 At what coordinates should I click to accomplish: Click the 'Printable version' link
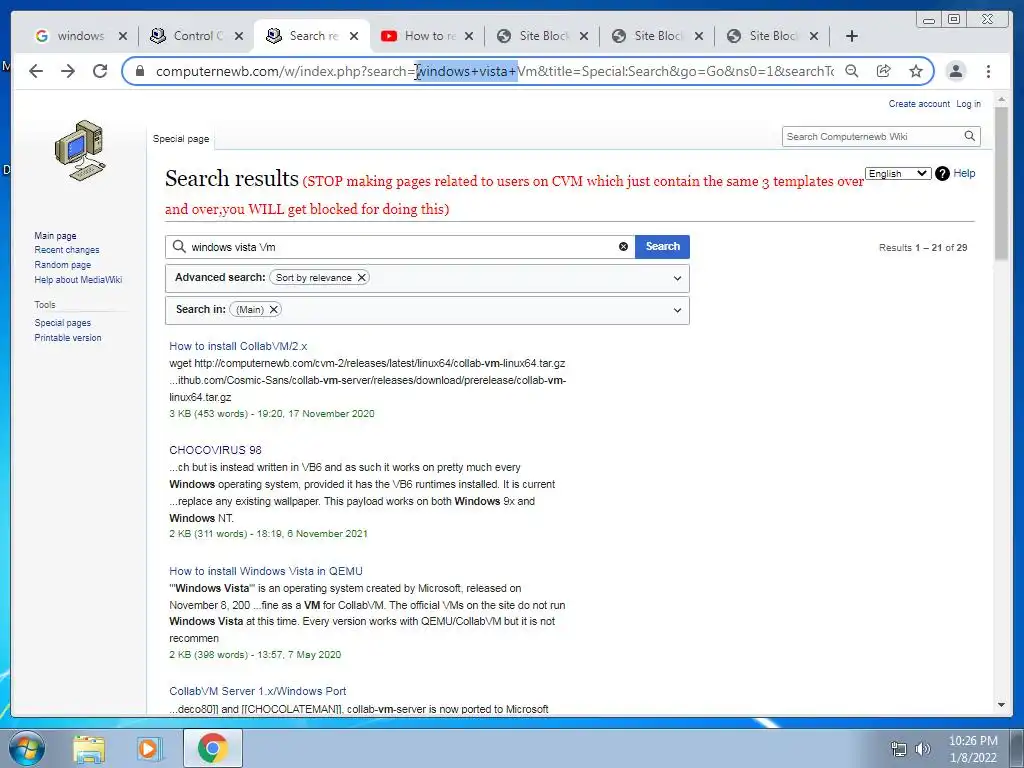(x=68, y=338)
